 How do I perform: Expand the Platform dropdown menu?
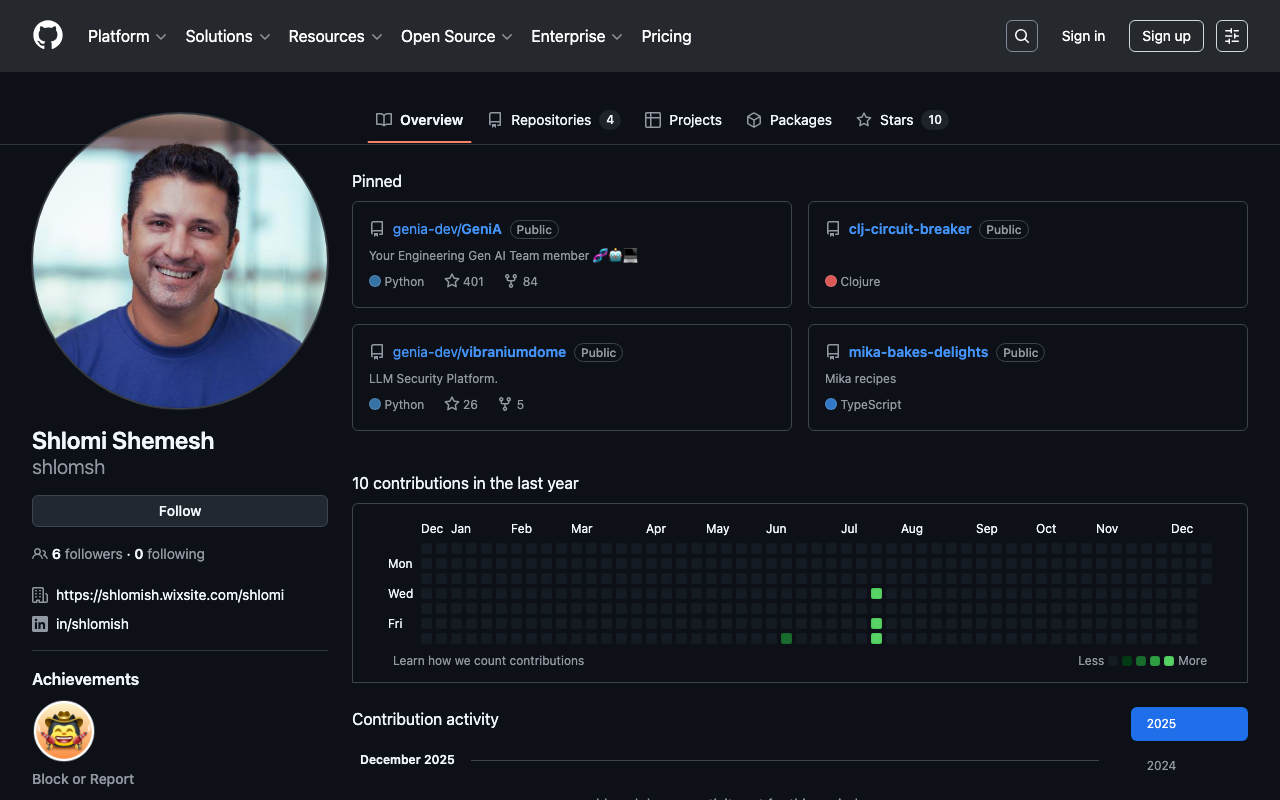pyautogui.click(x=127, y=36)
